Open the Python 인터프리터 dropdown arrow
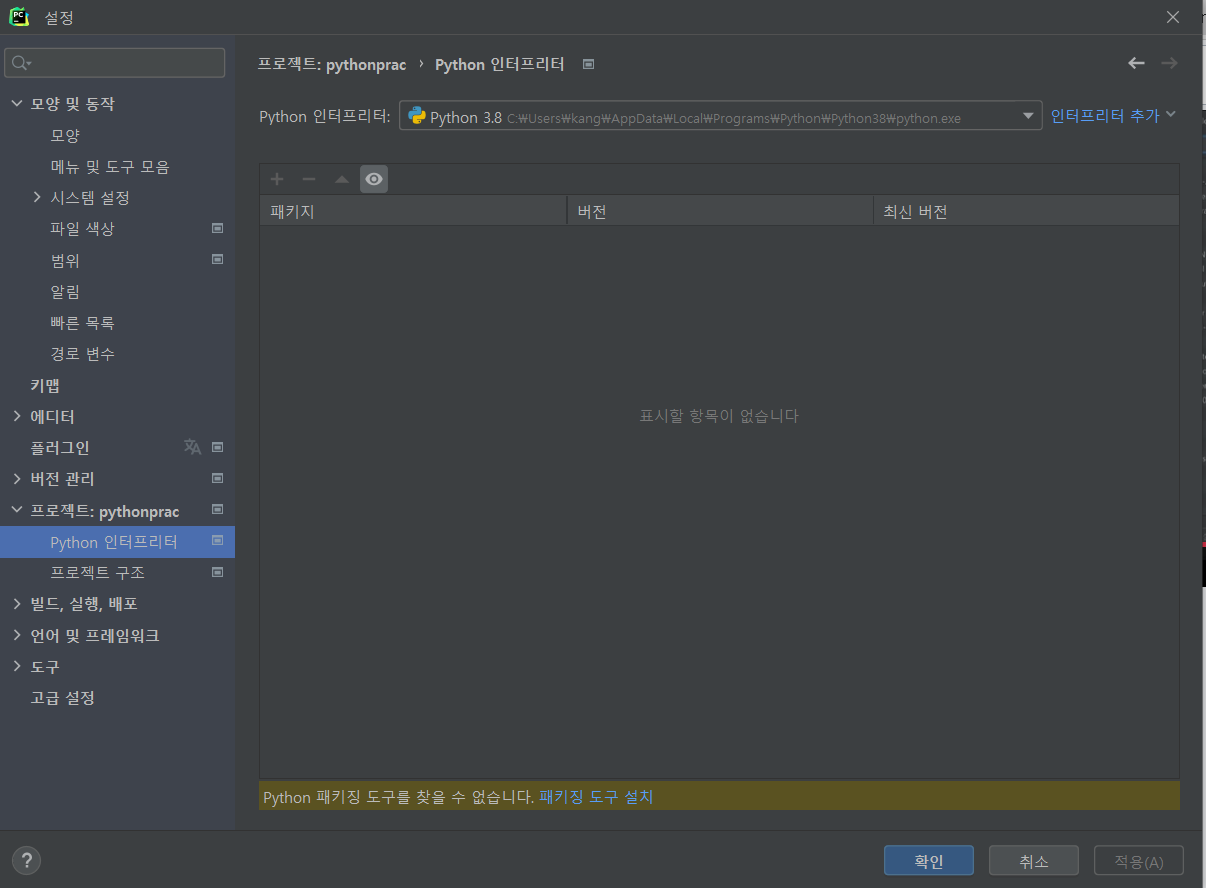1206x888 pixels. [1028, 116]
